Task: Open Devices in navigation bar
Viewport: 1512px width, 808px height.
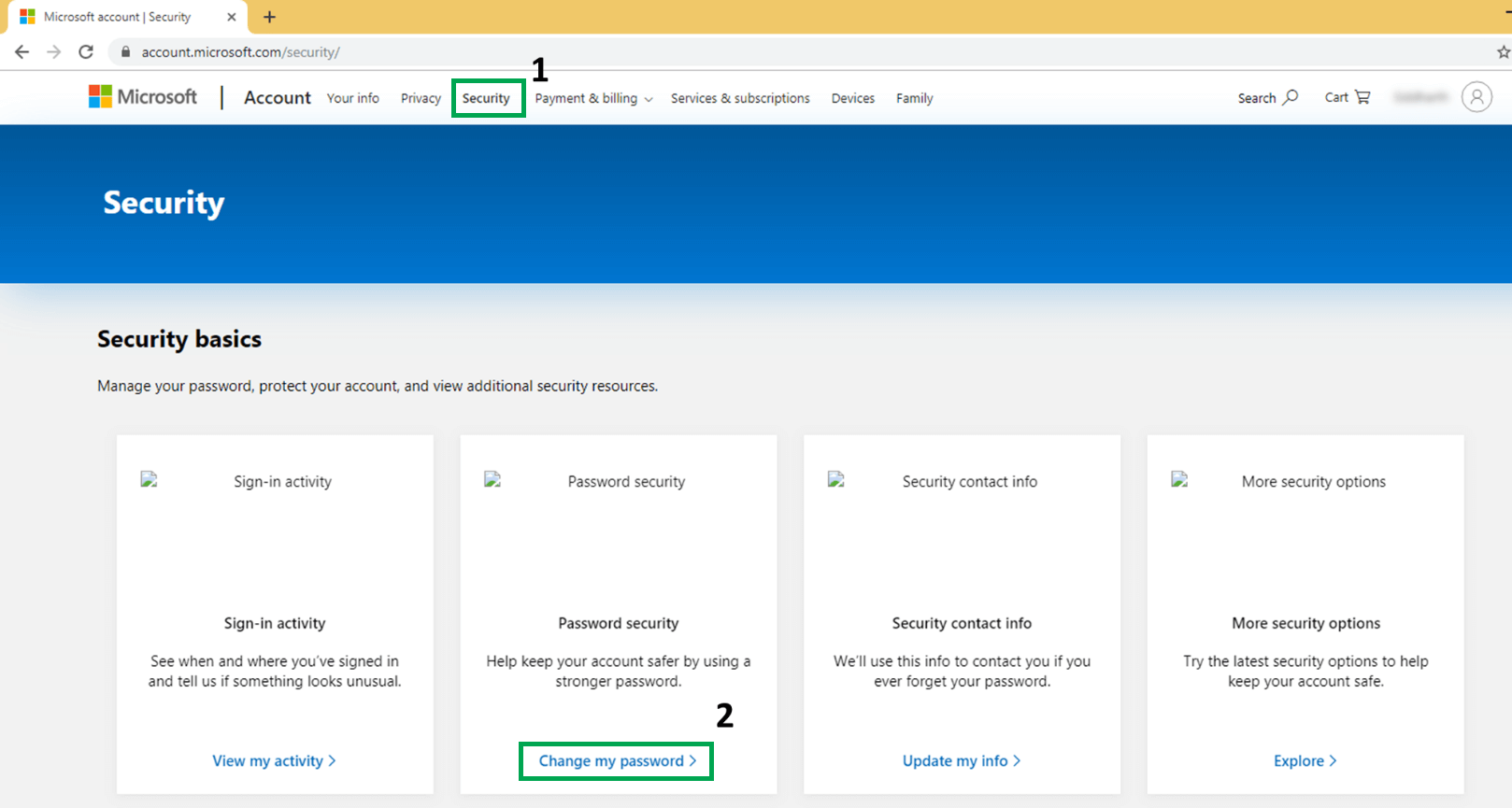Action: (x=852, y=98)
